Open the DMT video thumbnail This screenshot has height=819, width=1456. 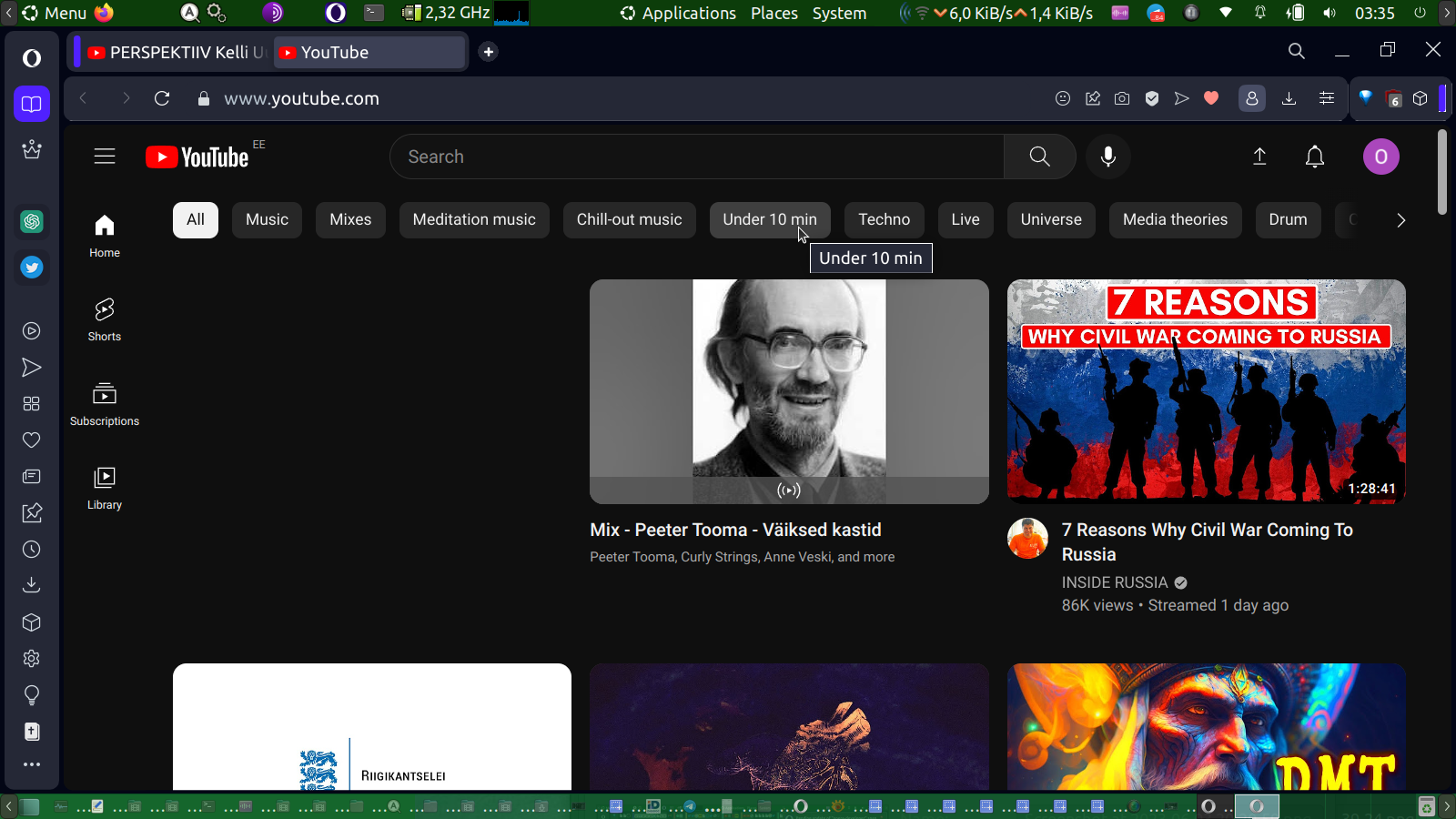click(1207, 727)
